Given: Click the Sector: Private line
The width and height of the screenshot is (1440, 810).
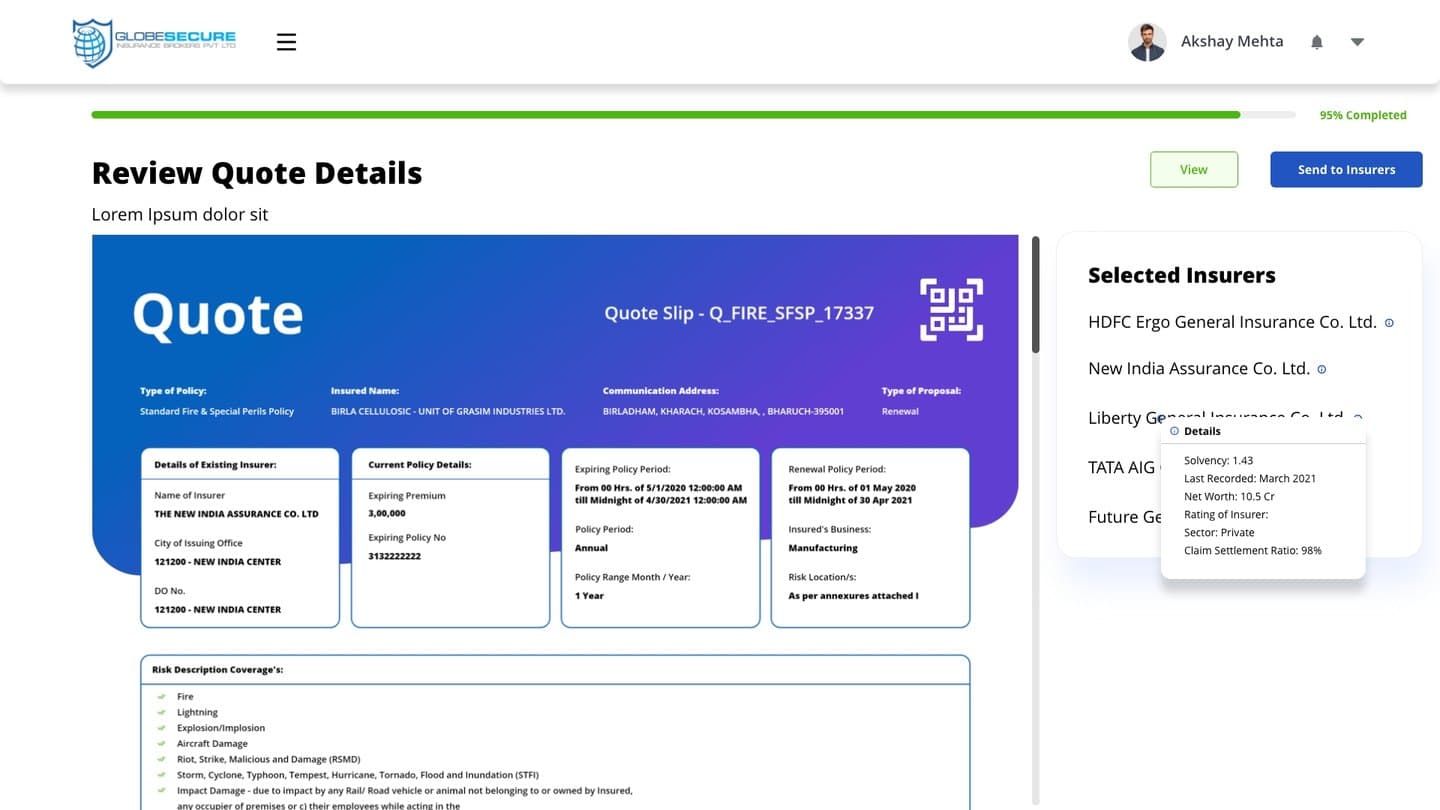Looking at the screenshot, I should (x=1219, y=533).
